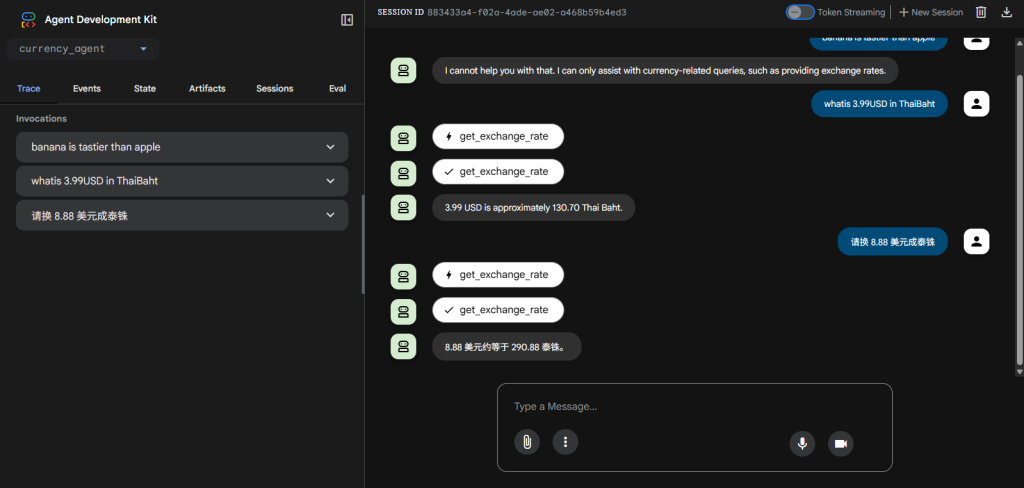Click the Agent Development Kit logo
Viewport: 1024px width, 488px height.
(x=28, y=20)
